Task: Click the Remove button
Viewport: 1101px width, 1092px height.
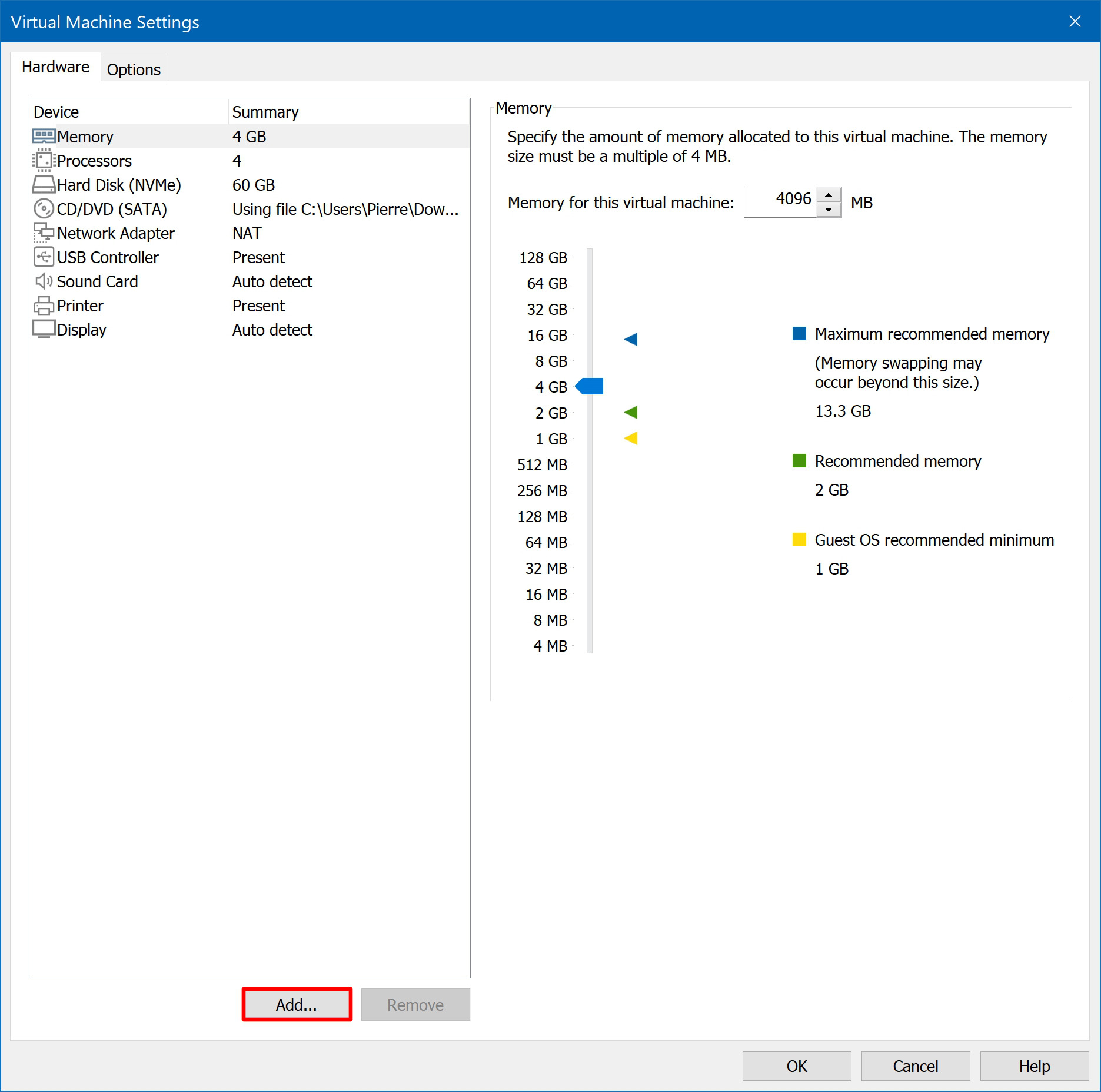Action: [415, 1004]
